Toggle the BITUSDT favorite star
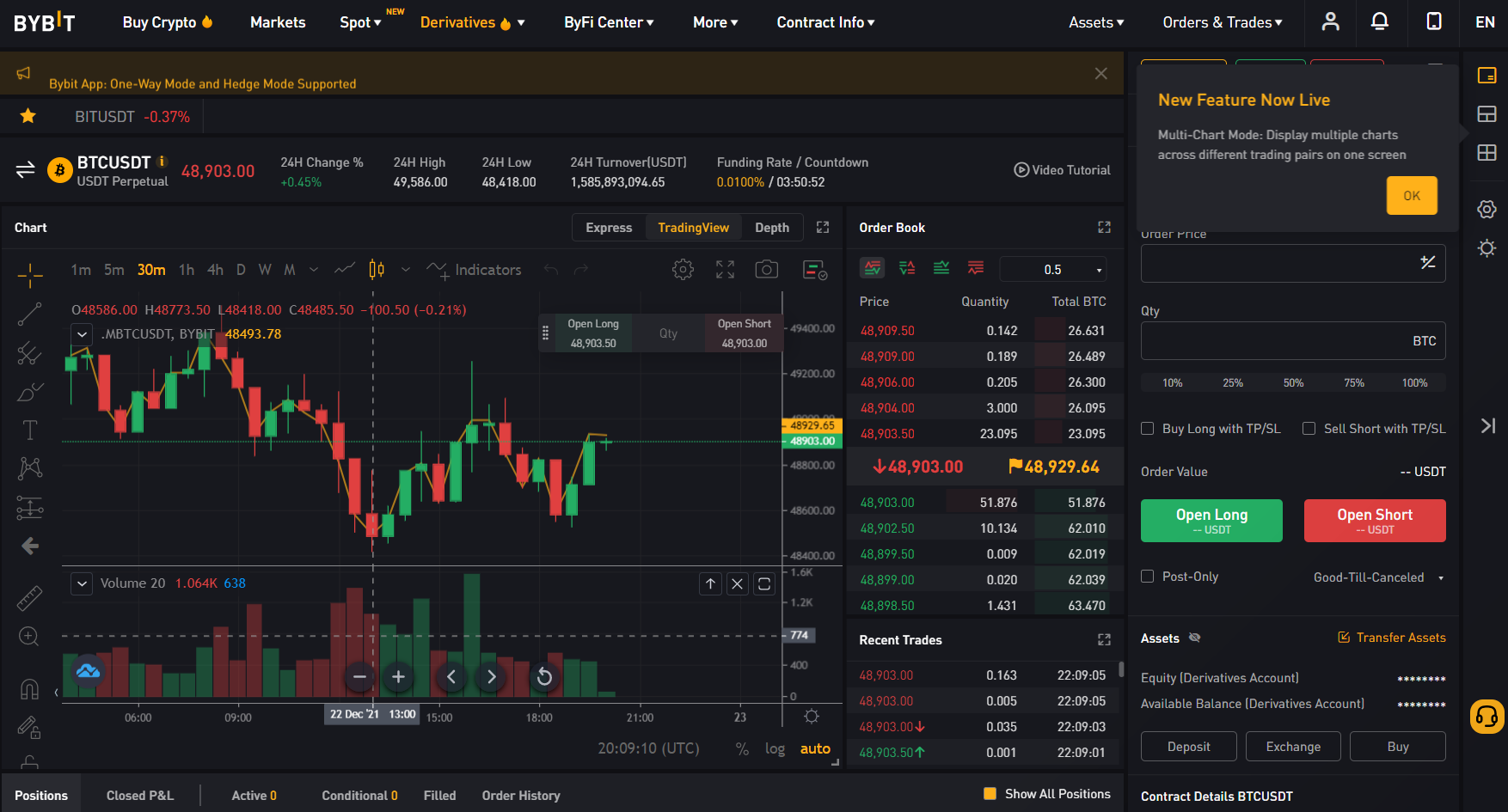This screenshot has height=812, width=1508. (x=28, y=116)
